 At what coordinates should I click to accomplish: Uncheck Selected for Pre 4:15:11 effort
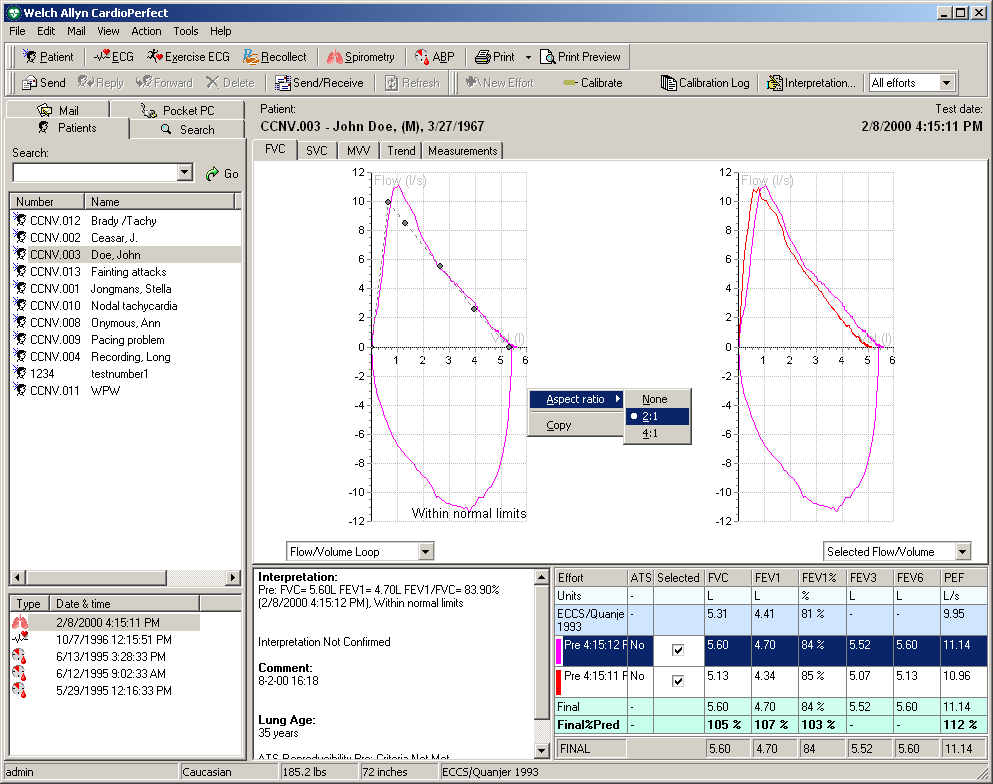(678, 681)
